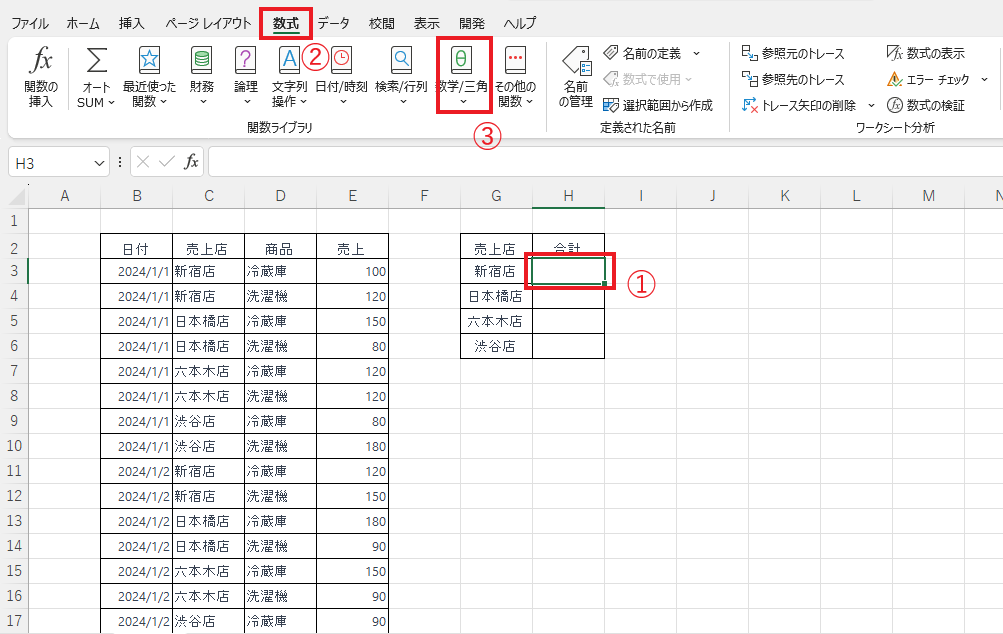This screenshot has height=634, width=1003.
Task: Select empty total cell H6 for 渋谷店
Action: (568, 346)
